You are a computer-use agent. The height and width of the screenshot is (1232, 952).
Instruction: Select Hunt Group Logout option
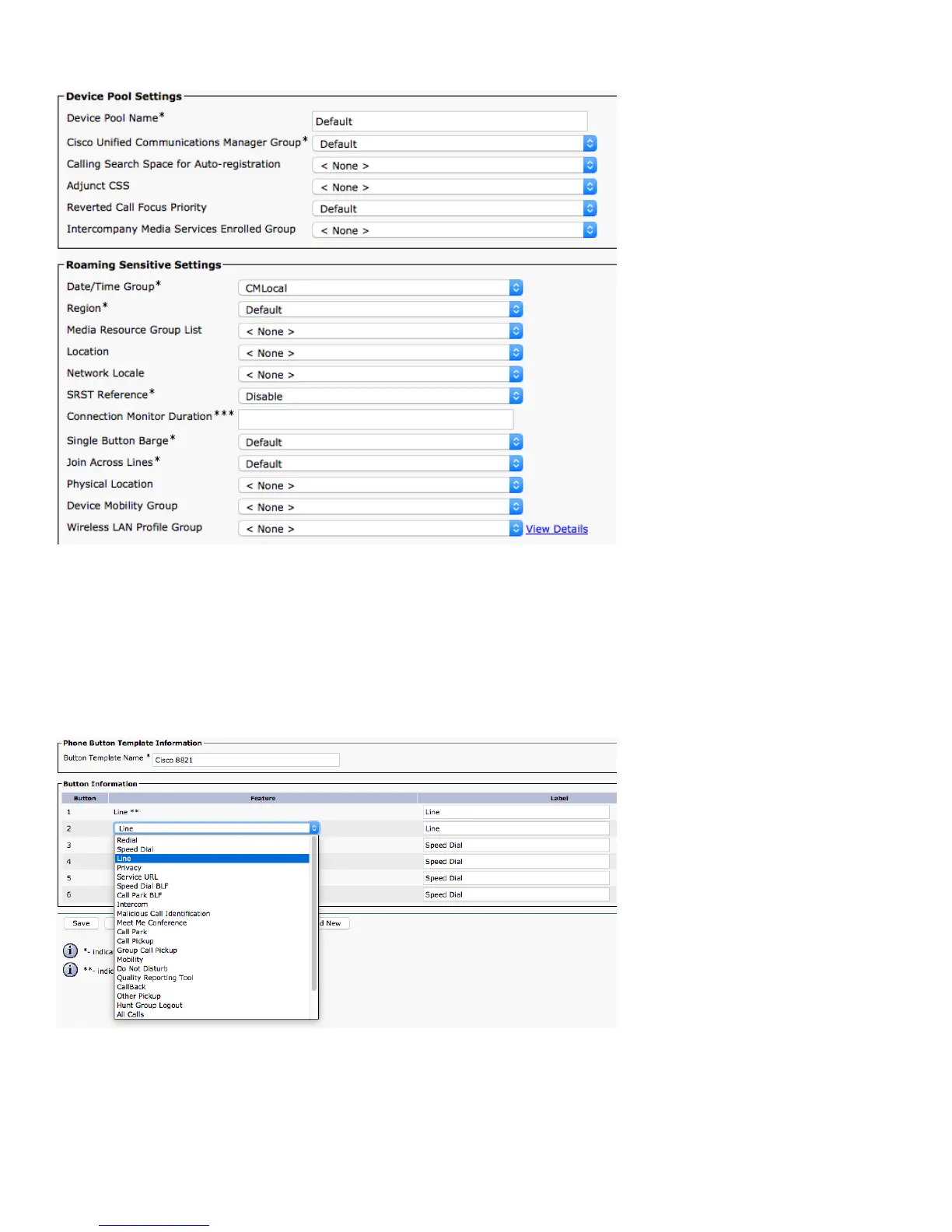click(x=212, y=1006)
